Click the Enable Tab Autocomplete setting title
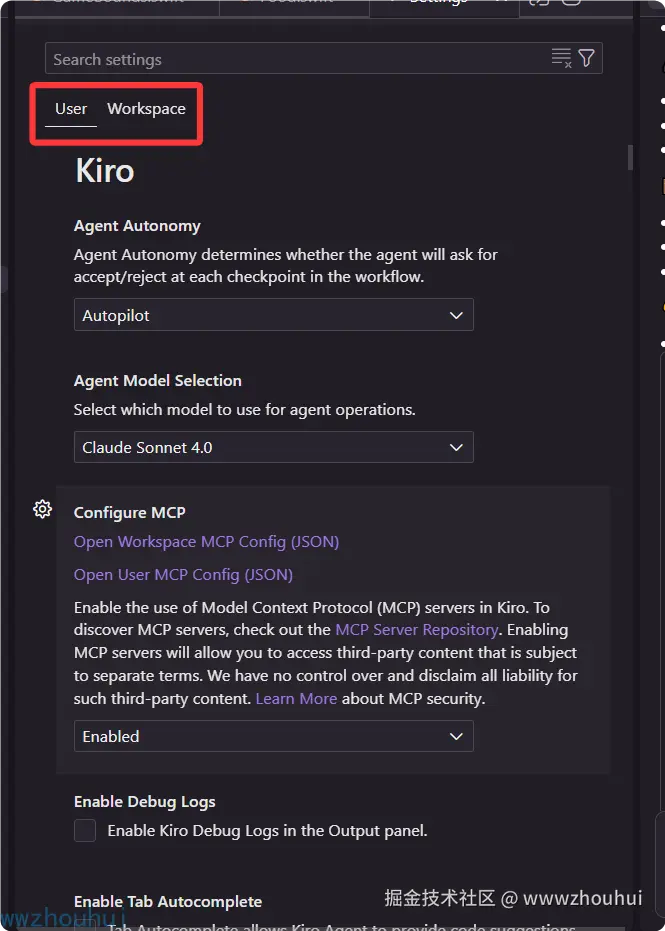The image size is (665, 931). (168, 901)
